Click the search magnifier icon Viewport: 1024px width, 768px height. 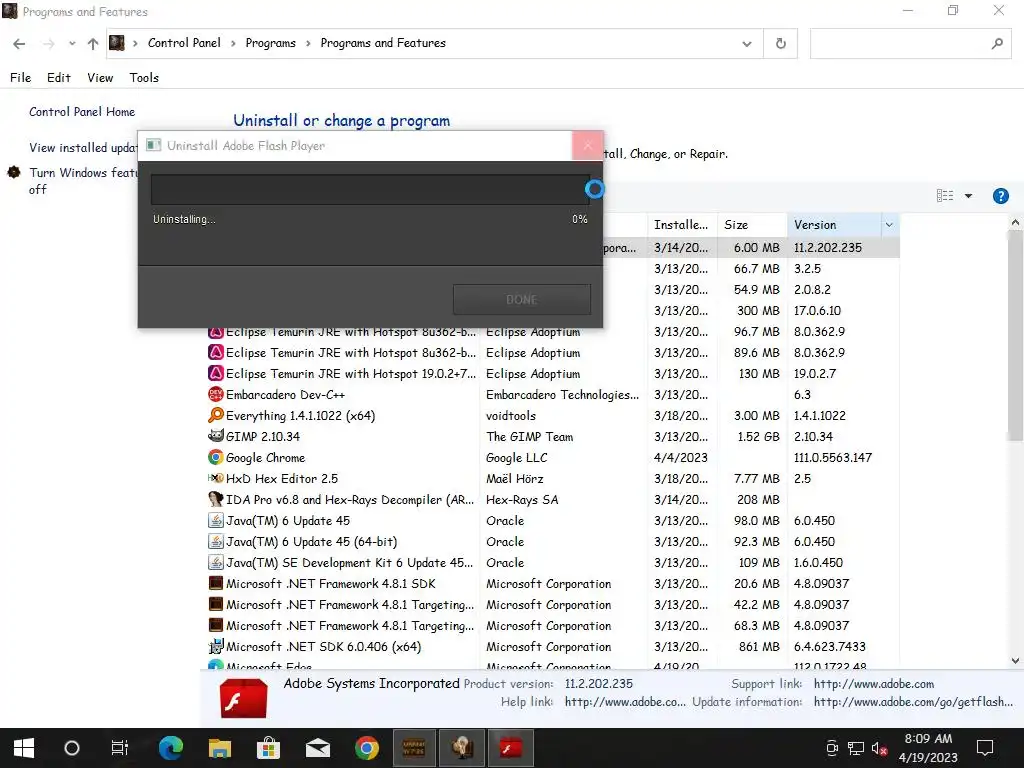pos(997,44)
